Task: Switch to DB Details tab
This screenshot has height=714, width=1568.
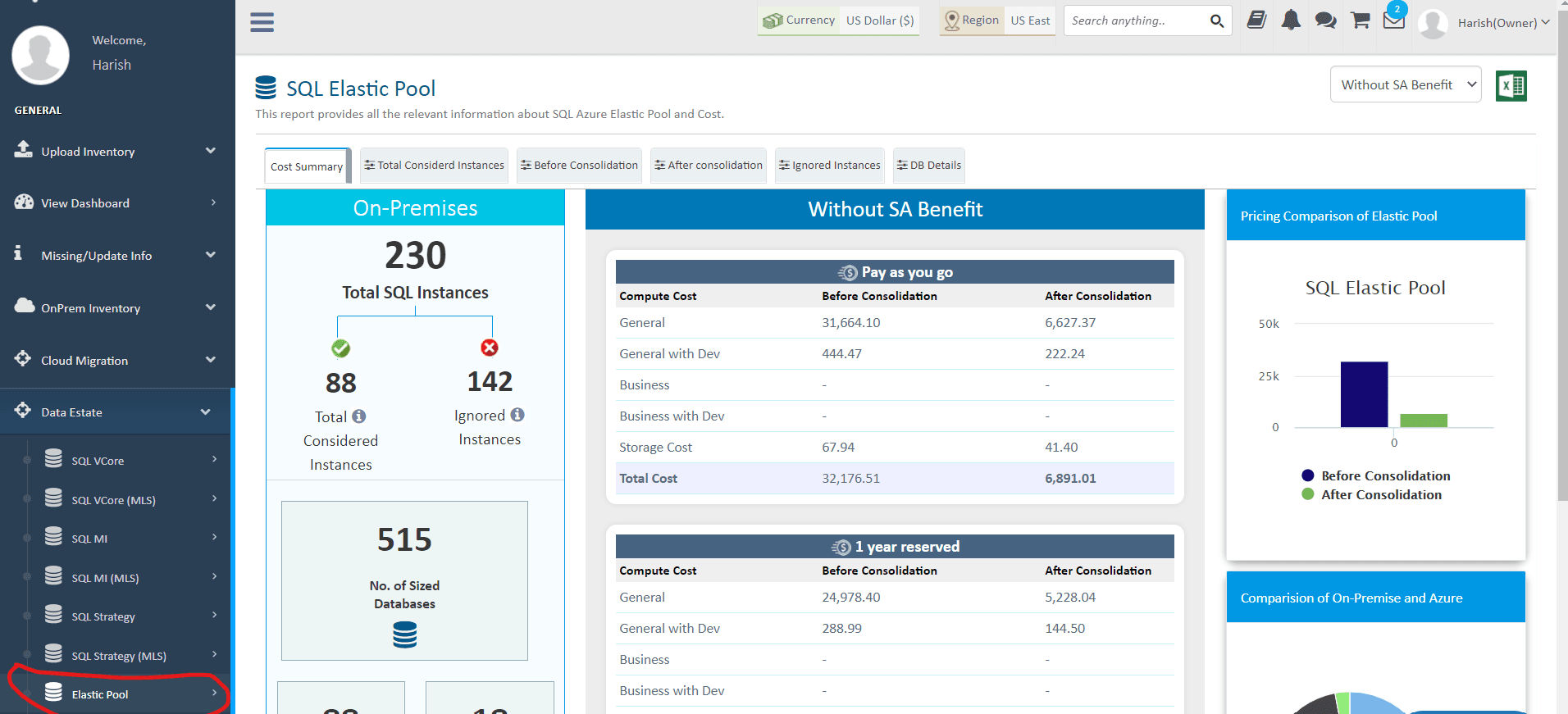Action: click(x=929, y=166)
